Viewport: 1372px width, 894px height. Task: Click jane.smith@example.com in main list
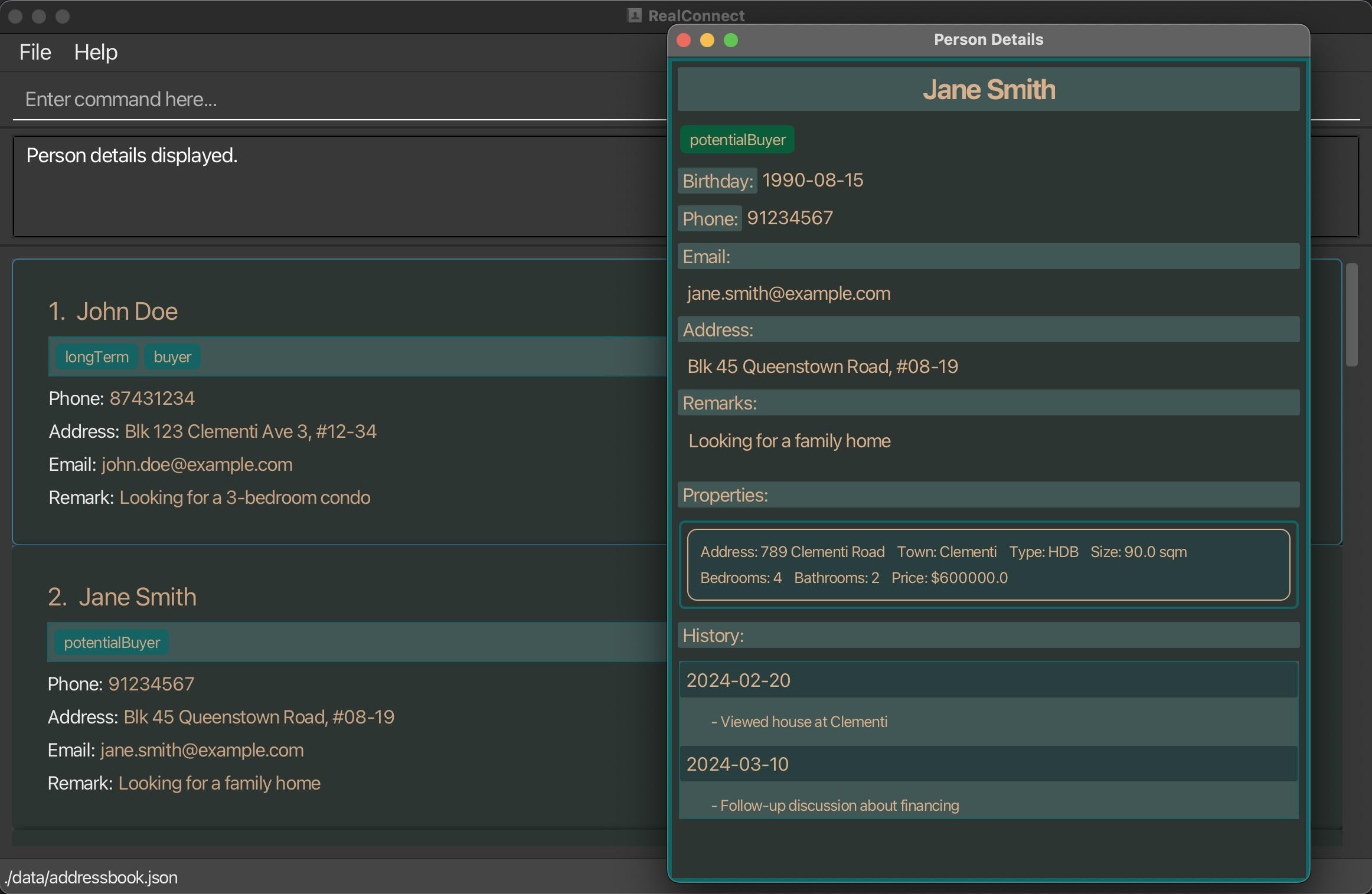click(x=202, y=750)
